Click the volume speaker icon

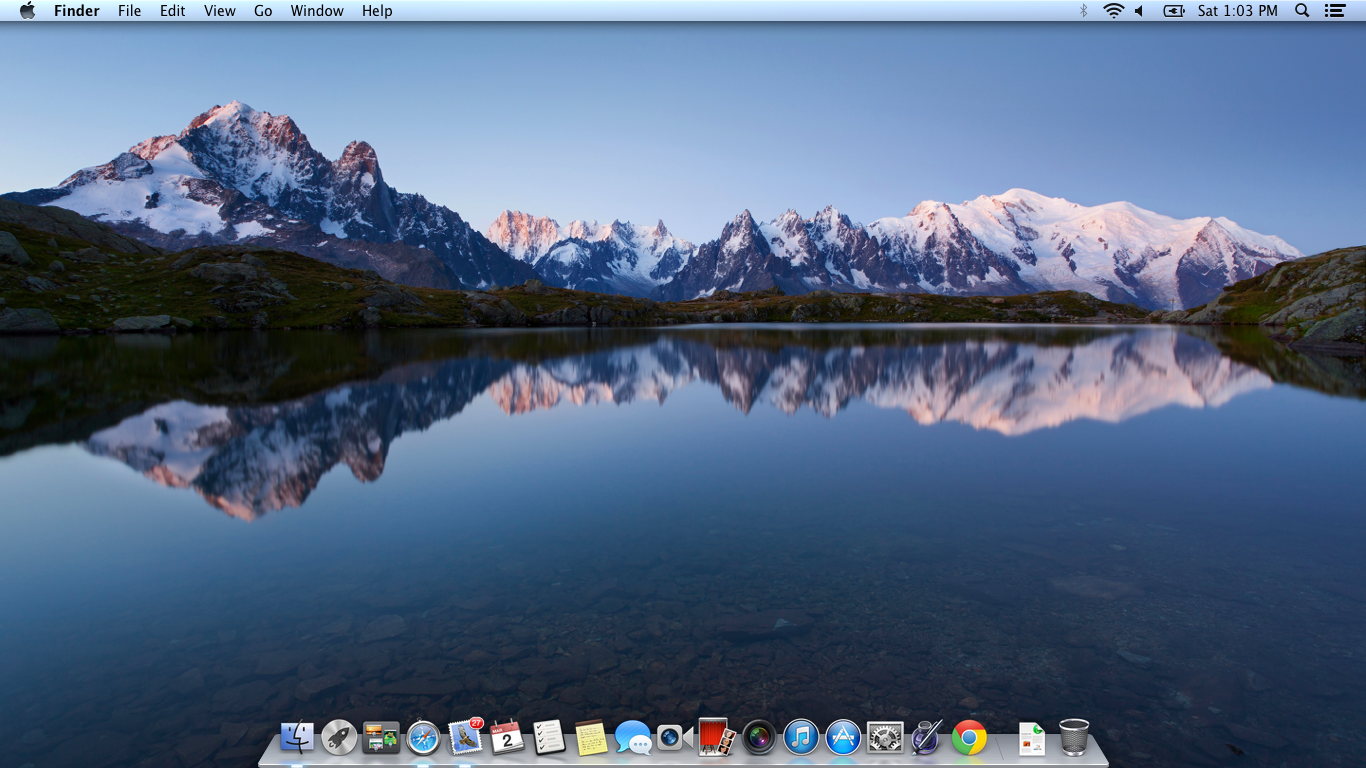coord(1139,11)
